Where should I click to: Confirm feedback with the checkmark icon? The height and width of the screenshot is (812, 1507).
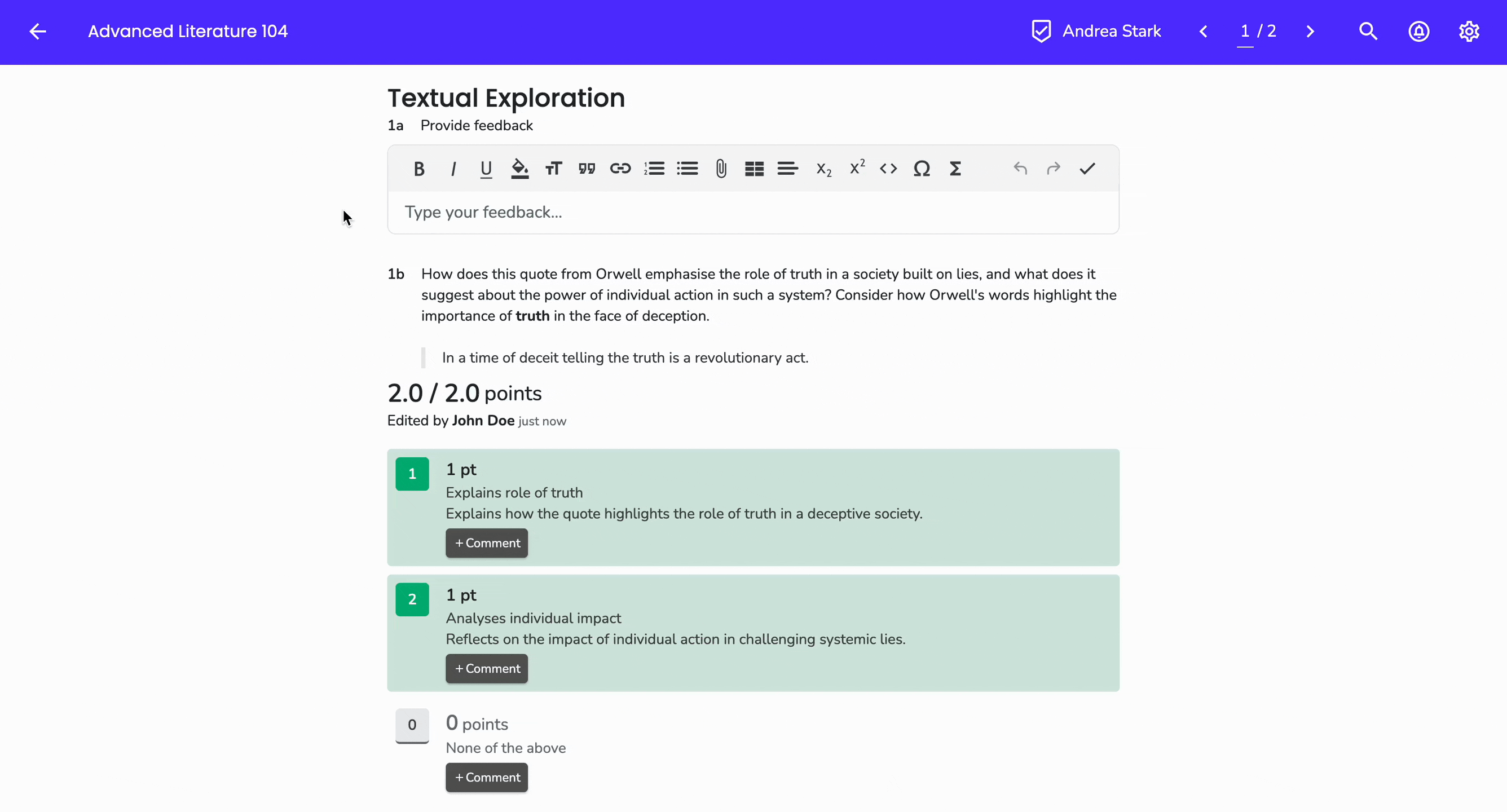click(1087, 169)
